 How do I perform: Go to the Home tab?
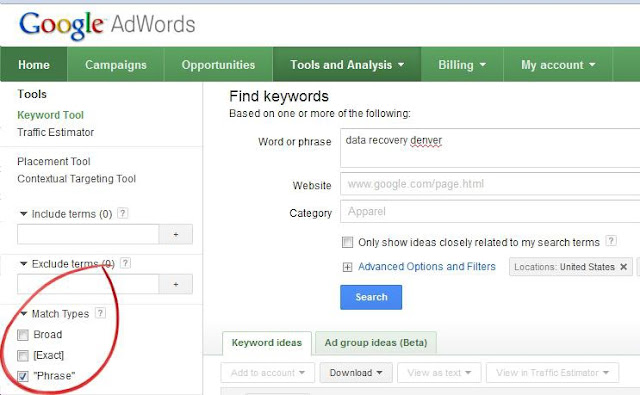click(x=34, y=64)
